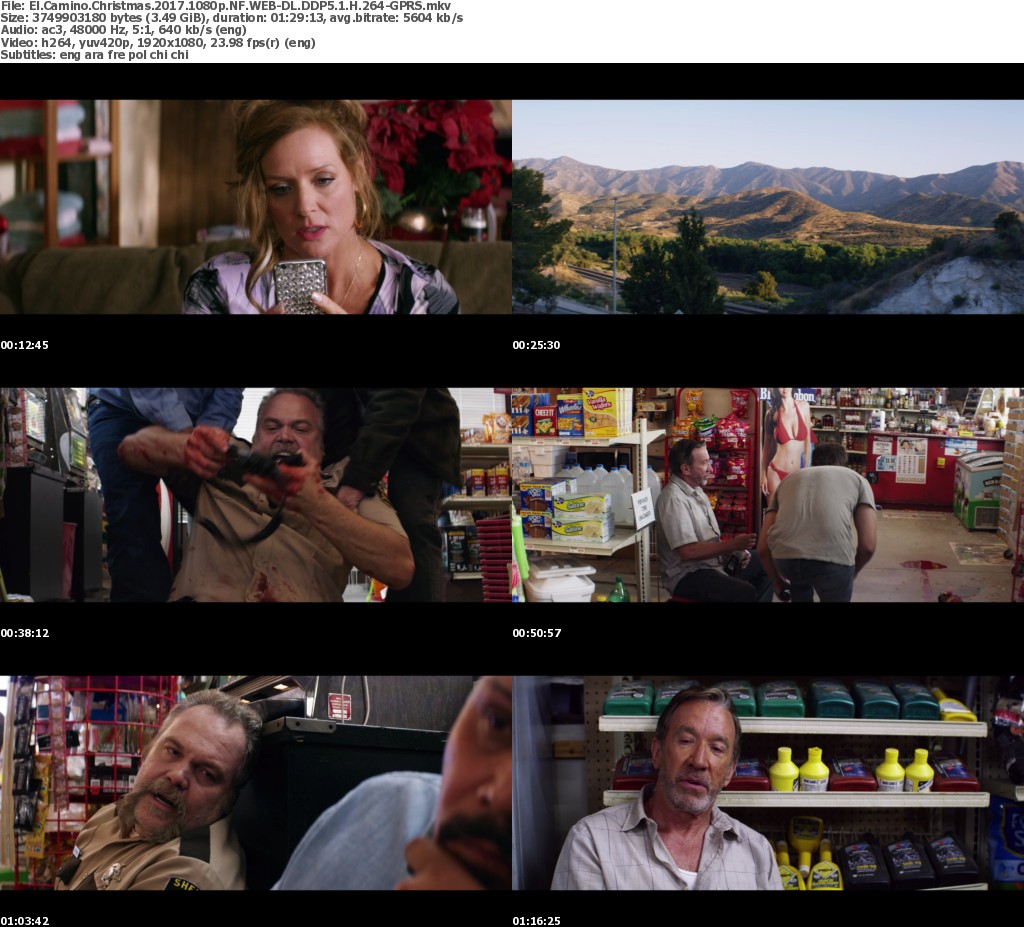Click the 00:25:30 timestamp
Image resolution: width=1024 pixels, height=927 pixels.
537,345
